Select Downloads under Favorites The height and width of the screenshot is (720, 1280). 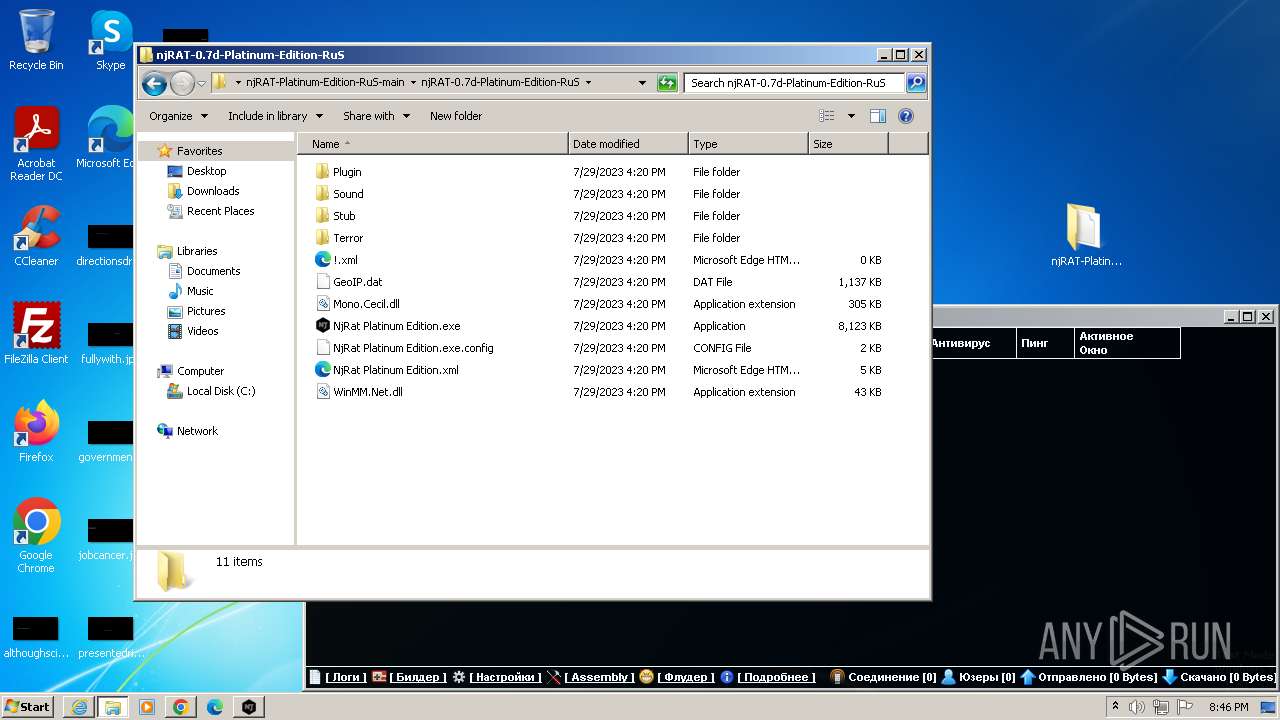click(x=213, y=191)
